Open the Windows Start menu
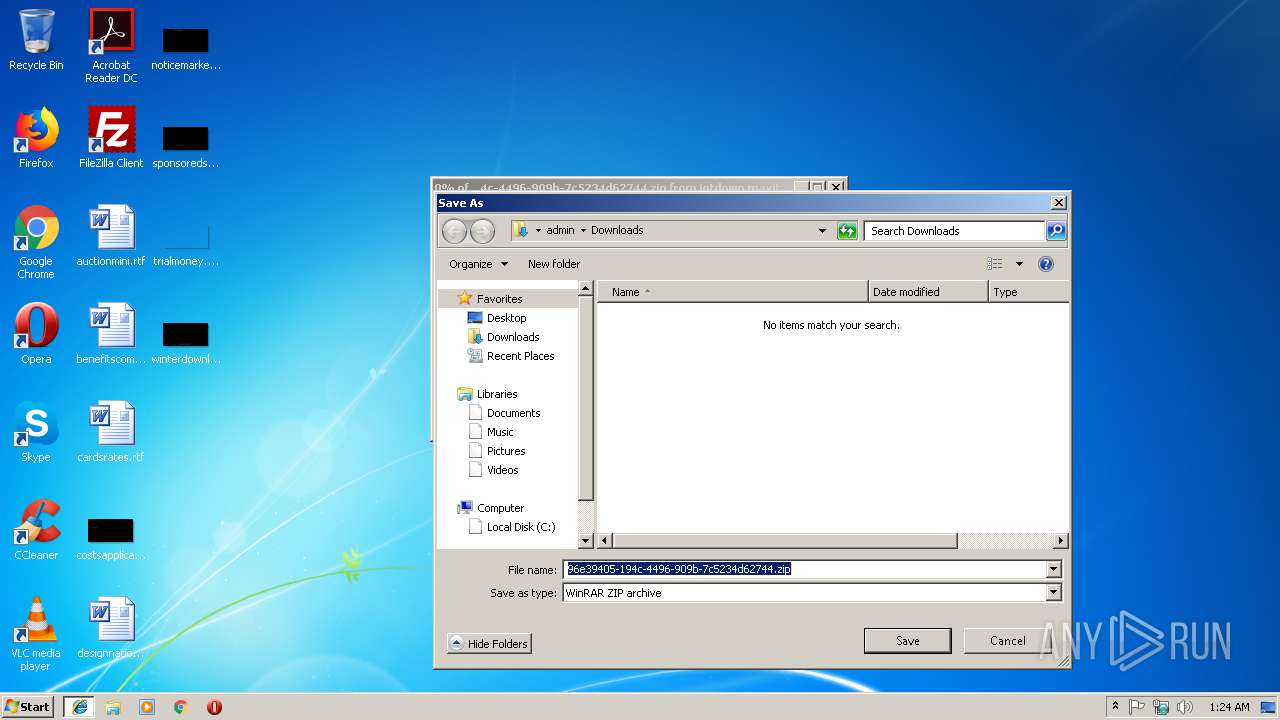This screenshot has width=1280, height=720. 28,707
